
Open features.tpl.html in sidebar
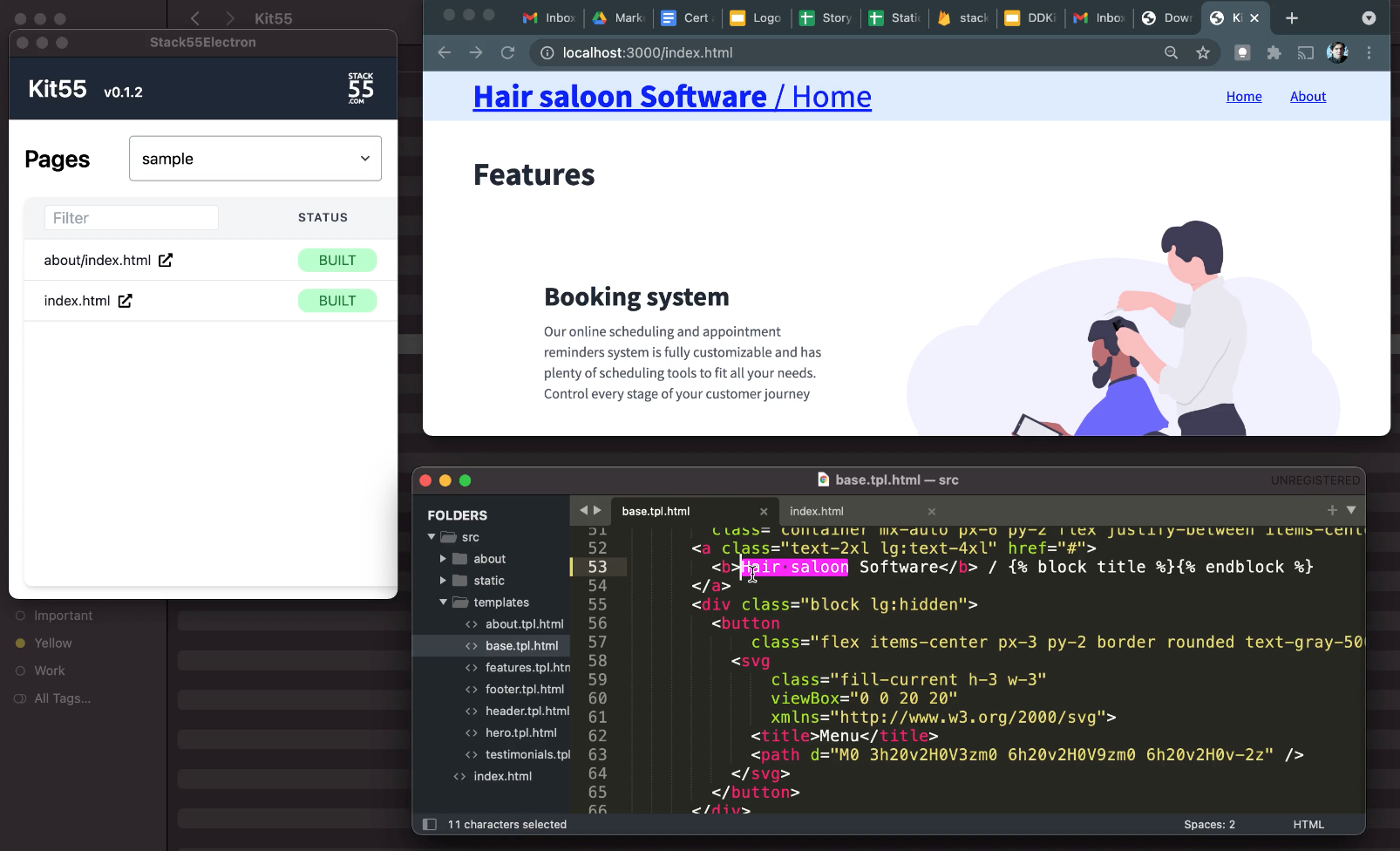527,668
